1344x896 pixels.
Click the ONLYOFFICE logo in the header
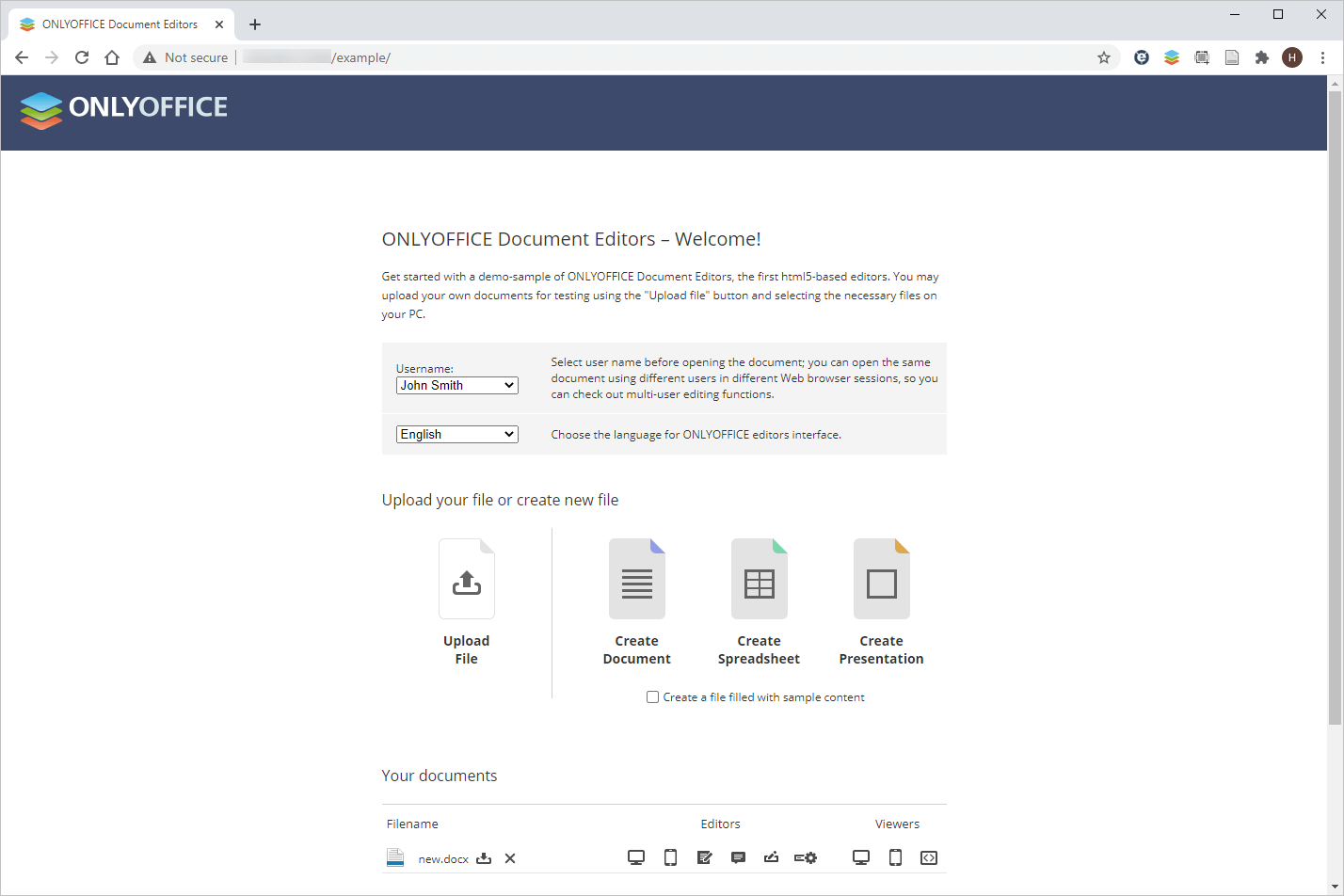[124, 109]
